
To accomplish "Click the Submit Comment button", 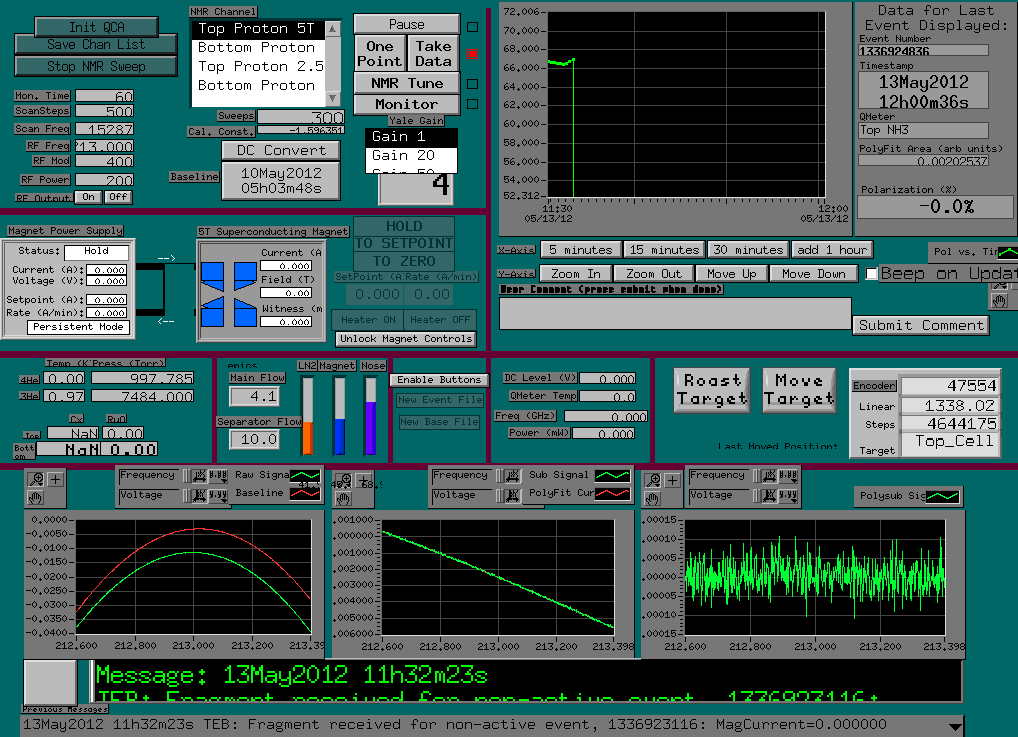I will 921,325.
